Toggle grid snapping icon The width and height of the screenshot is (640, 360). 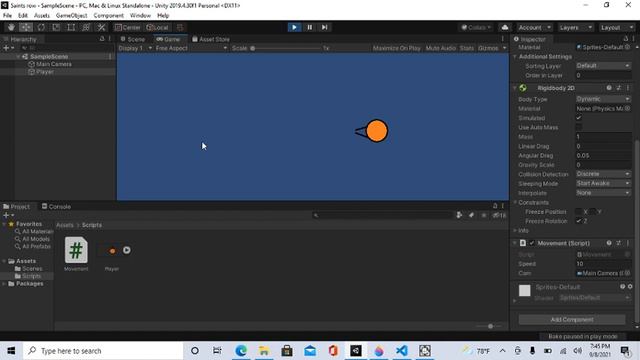click(180, 27)
